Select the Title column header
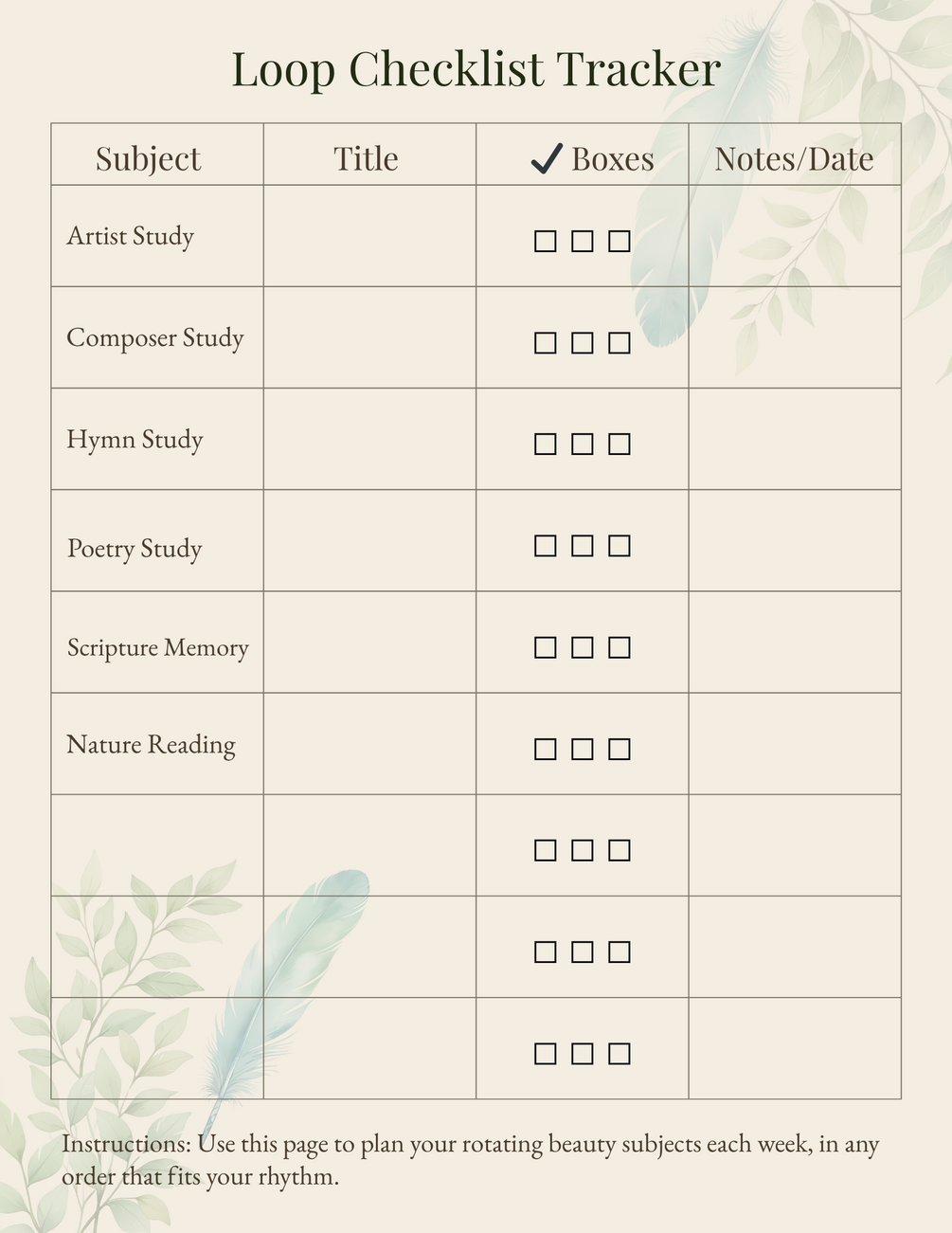952x1233 pixels. (366, 159)
